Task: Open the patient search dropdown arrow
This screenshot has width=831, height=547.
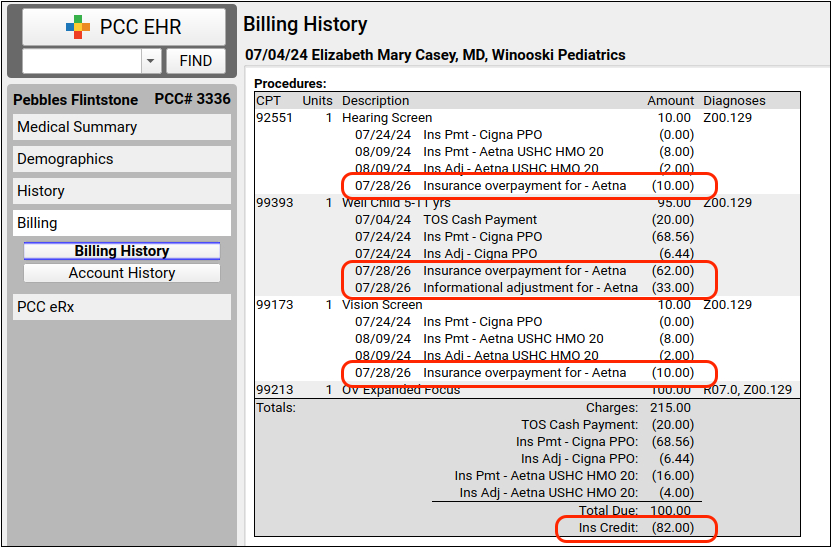Action: pos(151,61)
